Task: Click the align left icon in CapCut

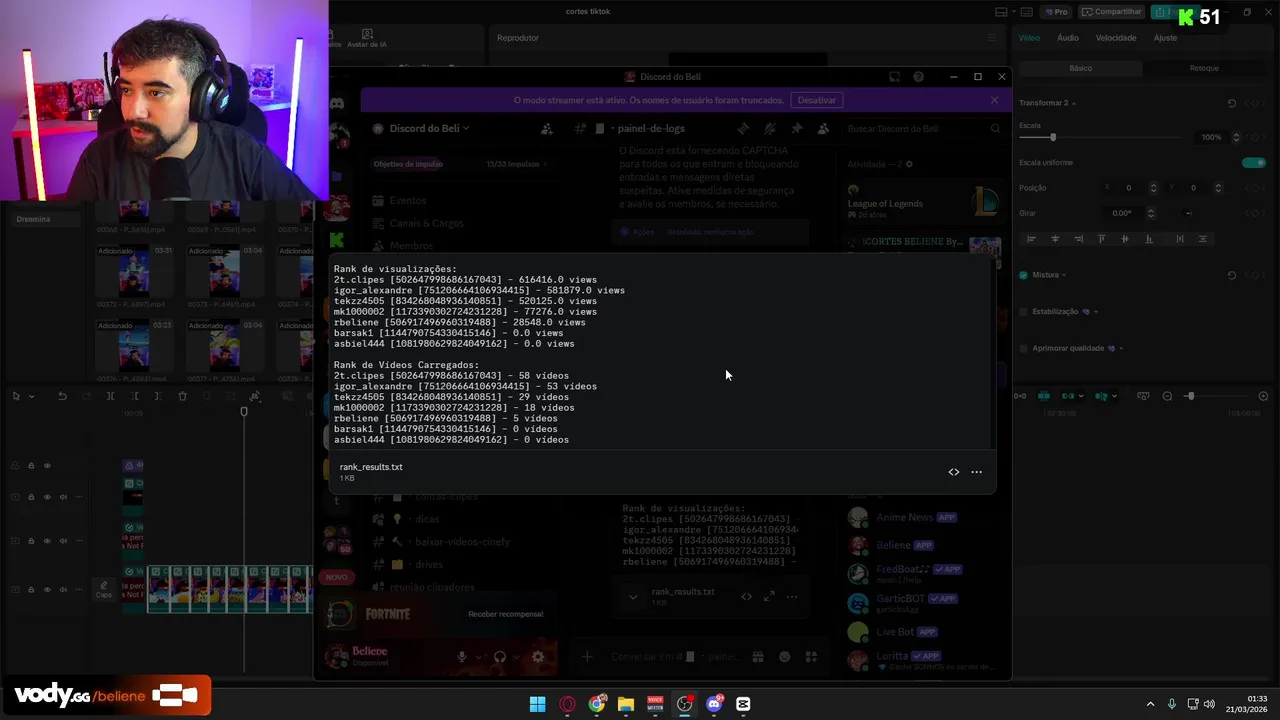Action: pos(1031,239)
